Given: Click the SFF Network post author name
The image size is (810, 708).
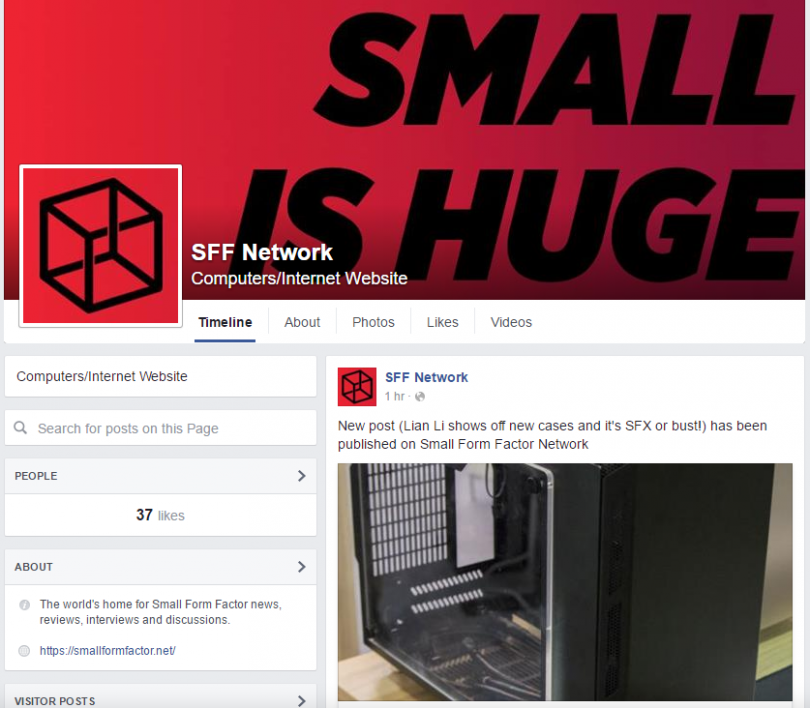Looking at the screenshot, I should click(427, 377).
